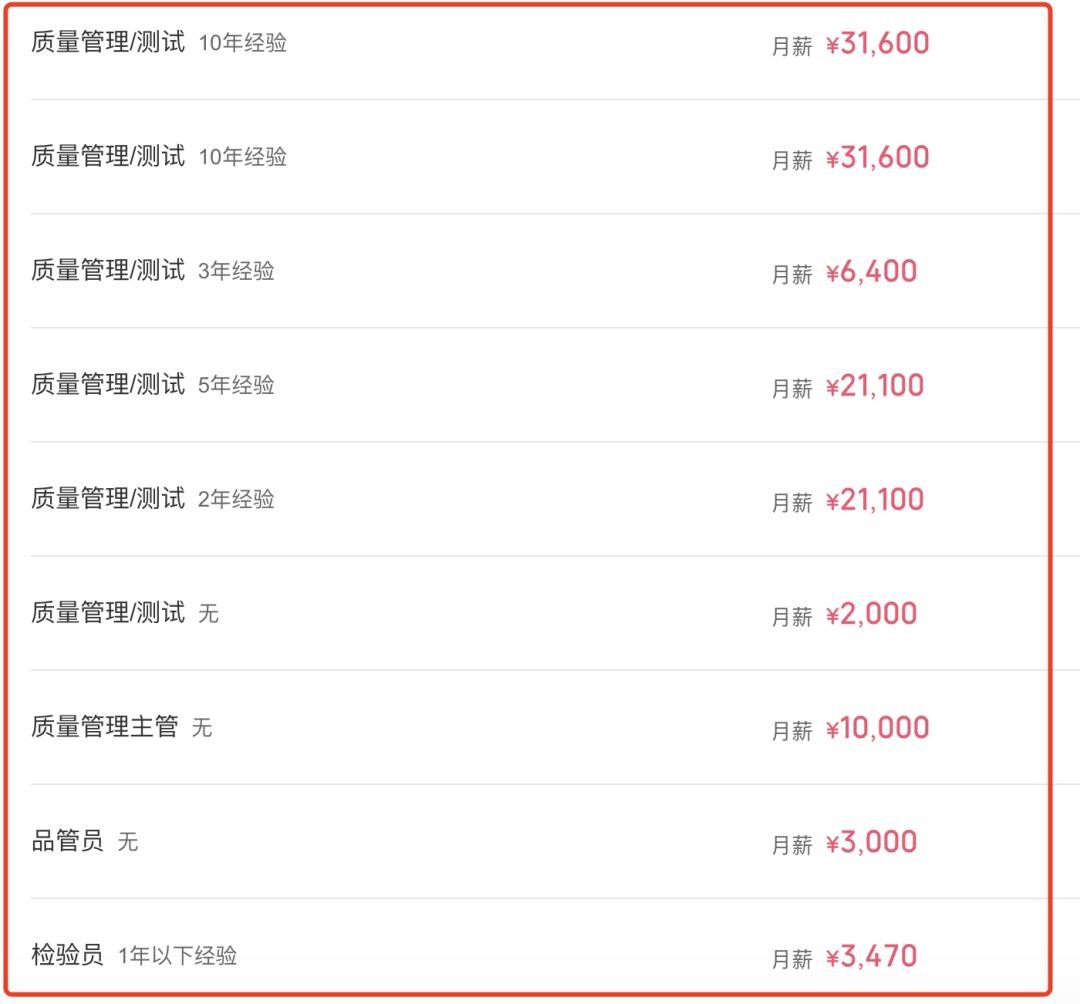Screen dimensions: 1080x1004
Task: Open the 品管员 job listing
Action: (67, 841)
